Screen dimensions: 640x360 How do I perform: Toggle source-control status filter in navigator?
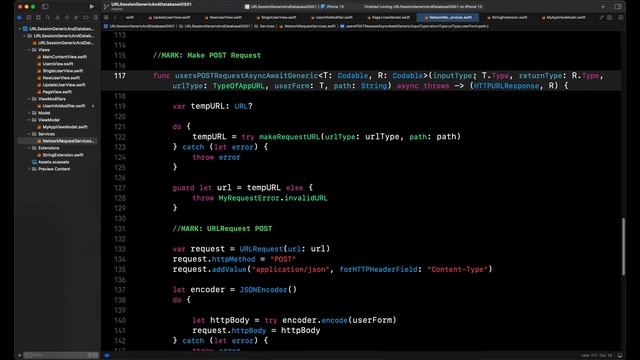click(96, 355)
